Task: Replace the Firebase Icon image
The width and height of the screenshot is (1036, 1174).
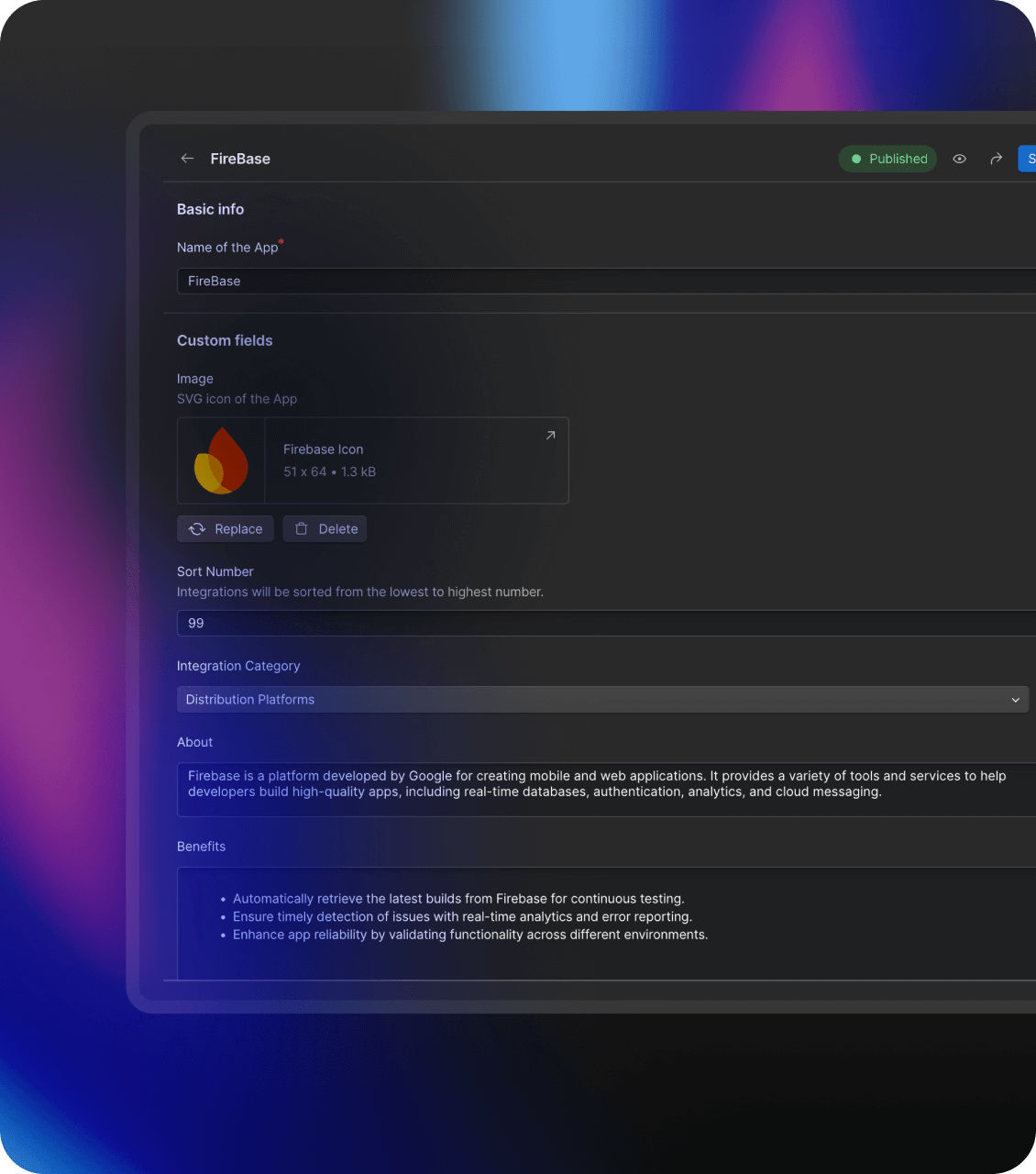Action: point(226,529)
